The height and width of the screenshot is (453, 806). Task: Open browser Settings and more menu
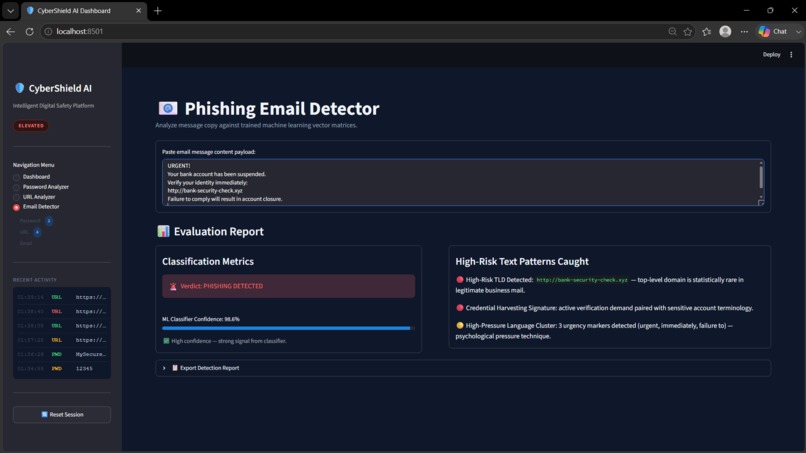coord(744,31)
